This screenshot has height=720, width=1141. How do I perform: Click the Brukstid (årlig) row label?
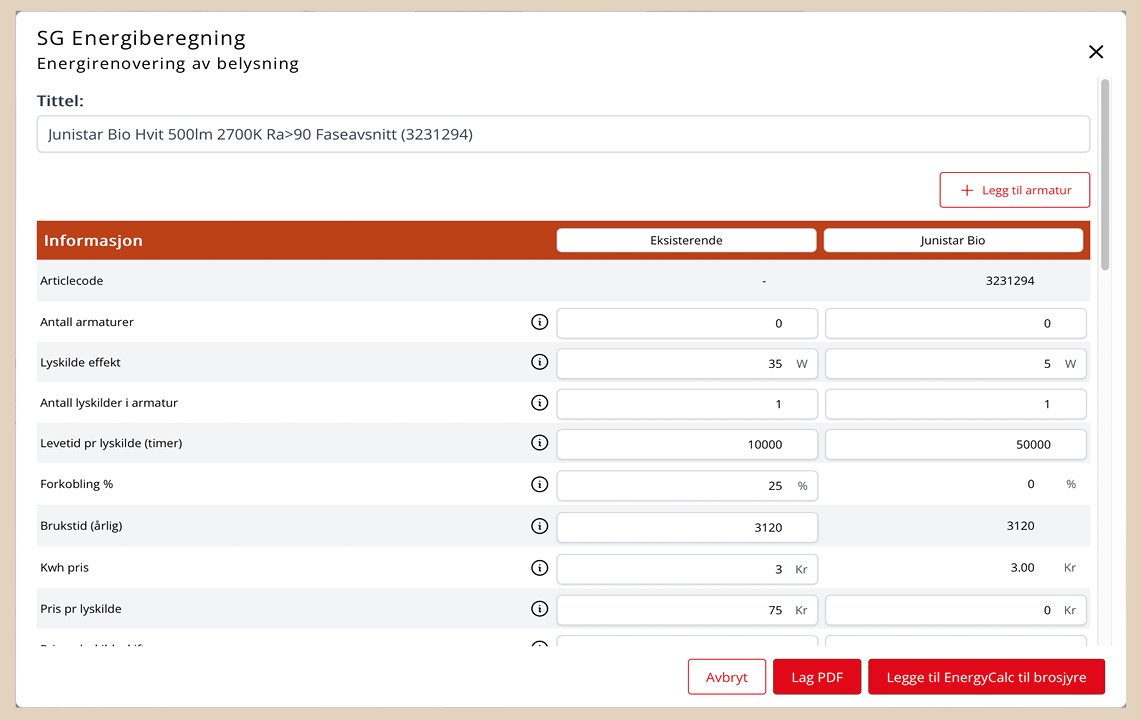[x=81, y=526]
